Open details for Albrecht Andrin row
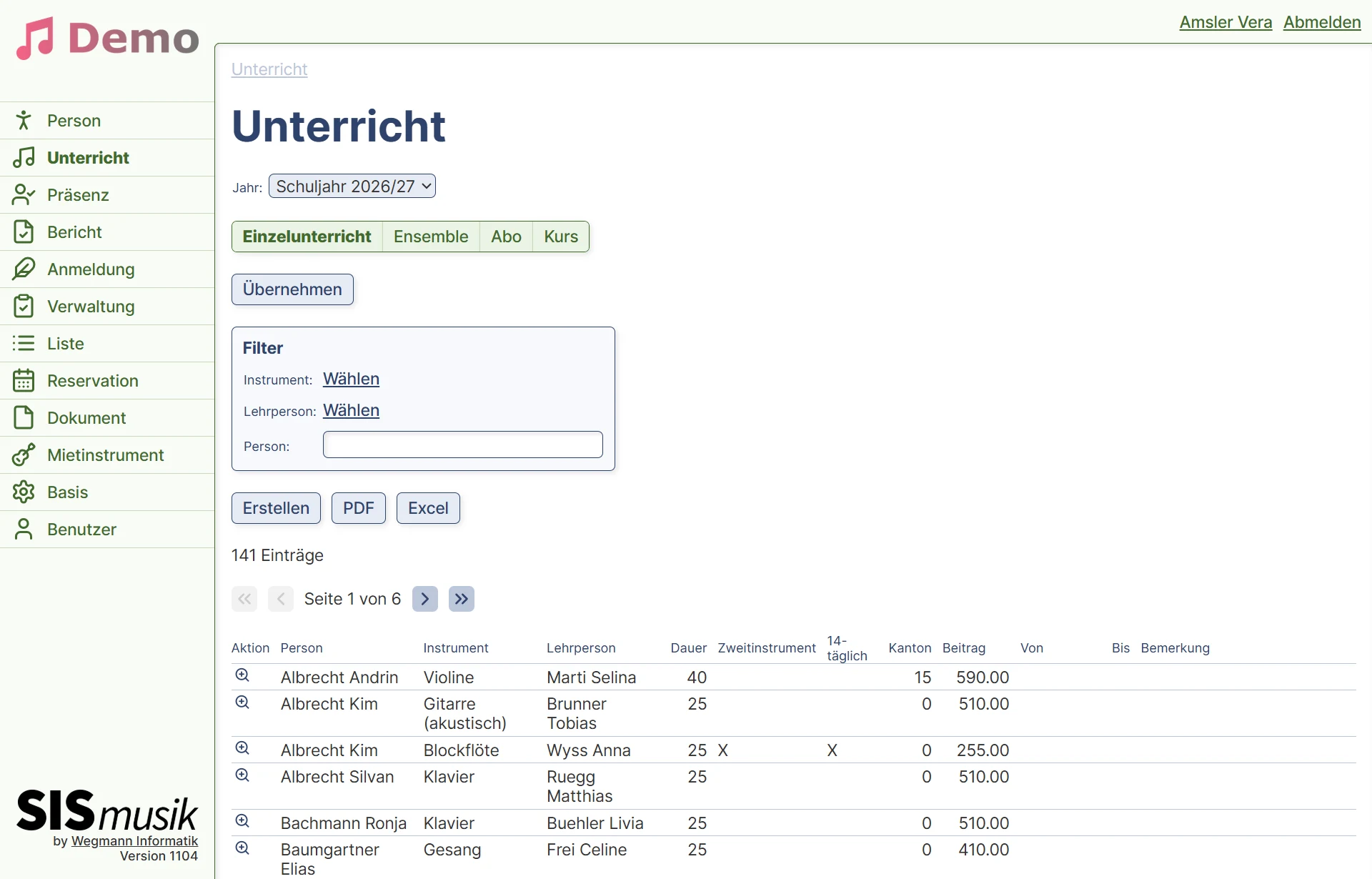Viewport: 1372px width, 879px height. [242, 675]
